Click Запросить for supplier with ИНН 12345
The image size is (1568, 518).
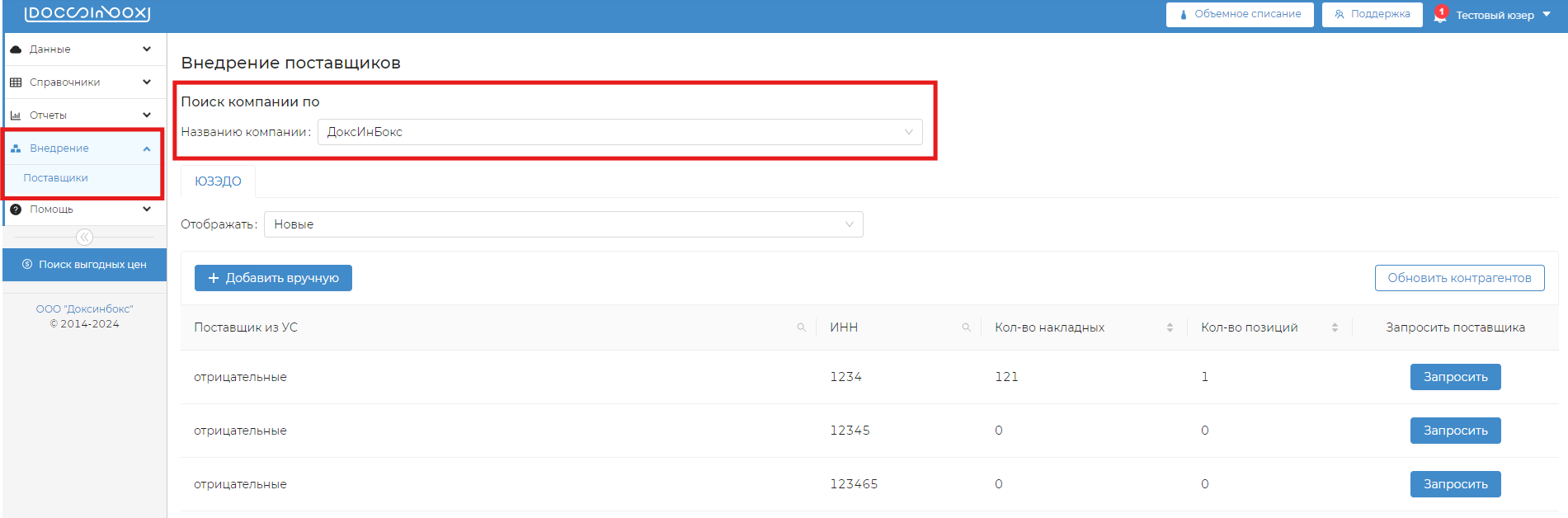tap(1455, 431)
